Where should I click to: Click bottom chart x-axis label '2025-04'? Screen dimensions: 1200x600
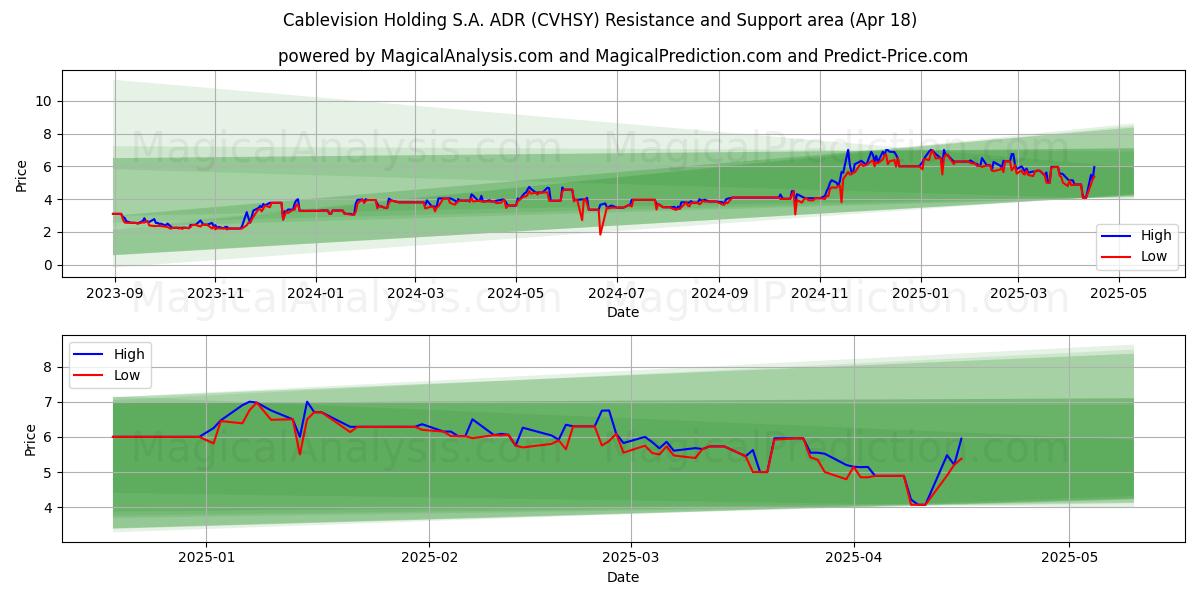(x=853, y=559)
